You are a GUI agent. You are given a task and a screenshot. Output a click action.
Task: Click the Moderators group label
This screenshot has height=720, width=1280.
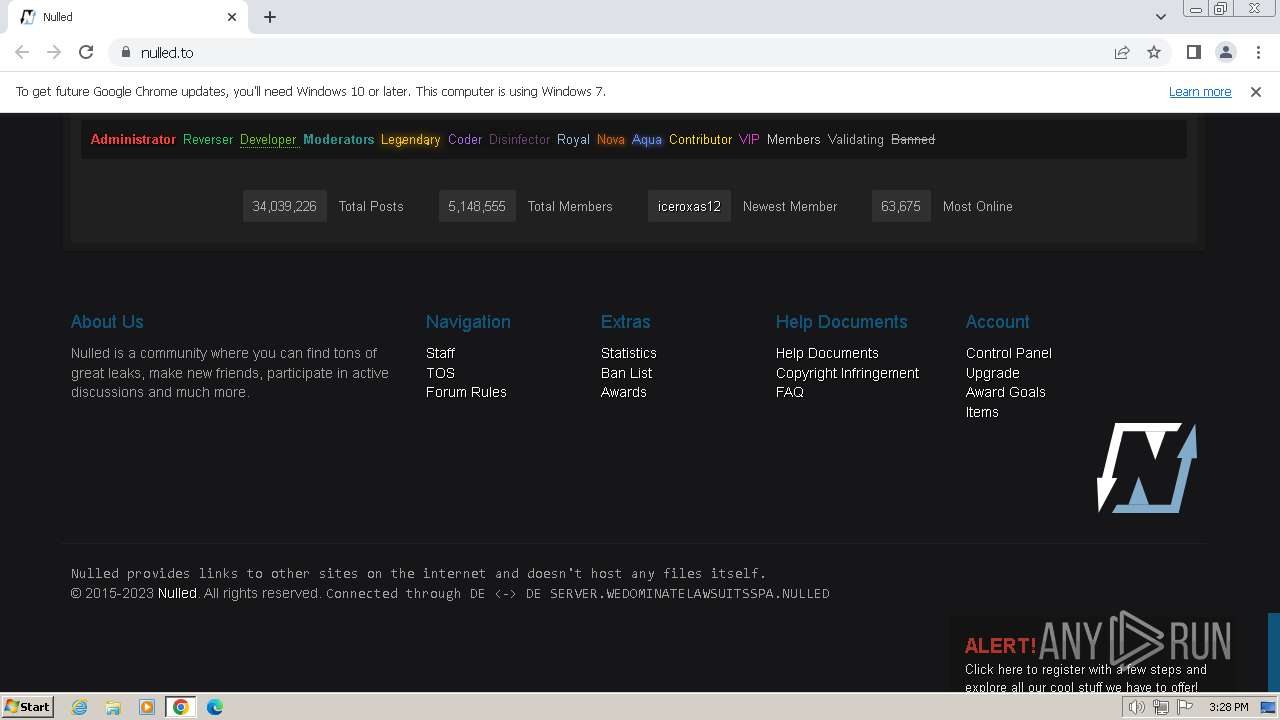pos(338,139)
